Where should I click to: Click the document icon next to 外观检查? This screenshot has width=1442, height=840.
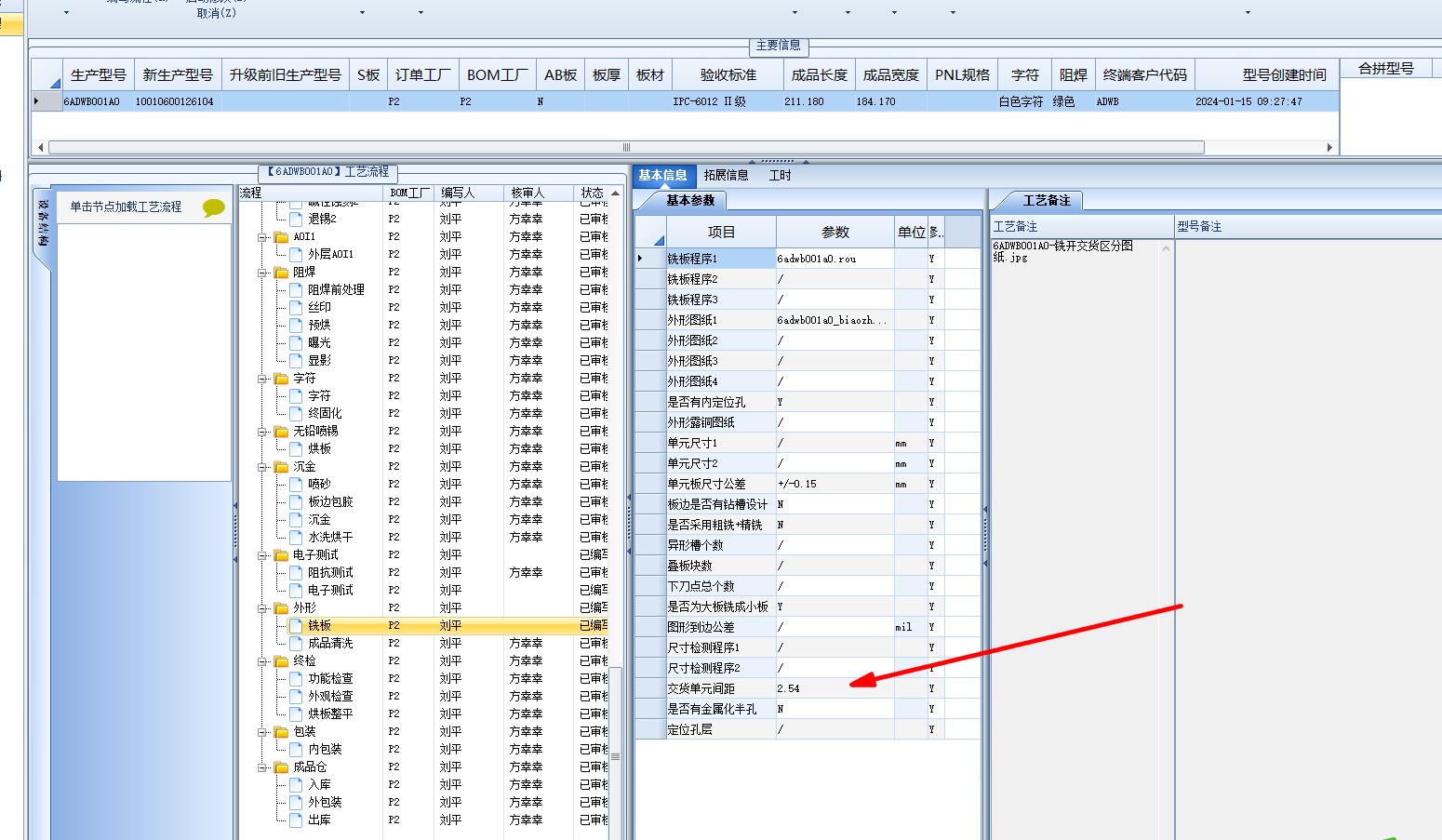pyautogui.click(x=296, y=696)
